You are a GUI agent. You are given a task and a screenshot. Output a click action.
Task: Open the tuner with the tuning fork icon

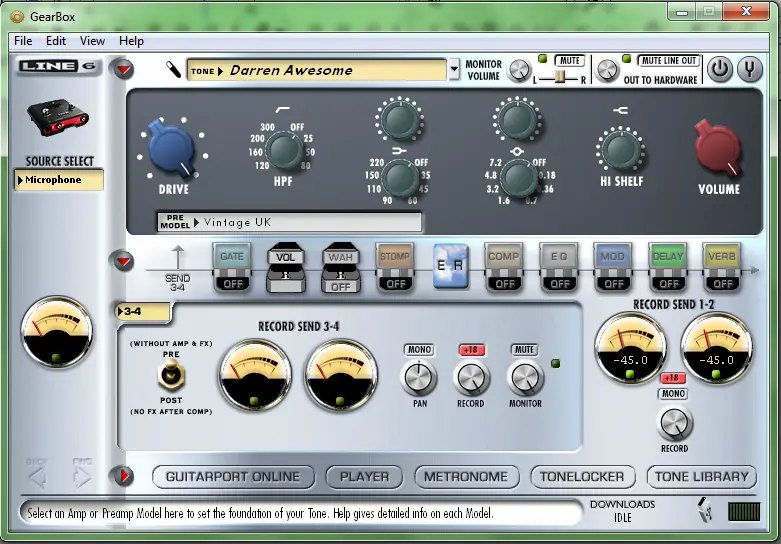750,69
